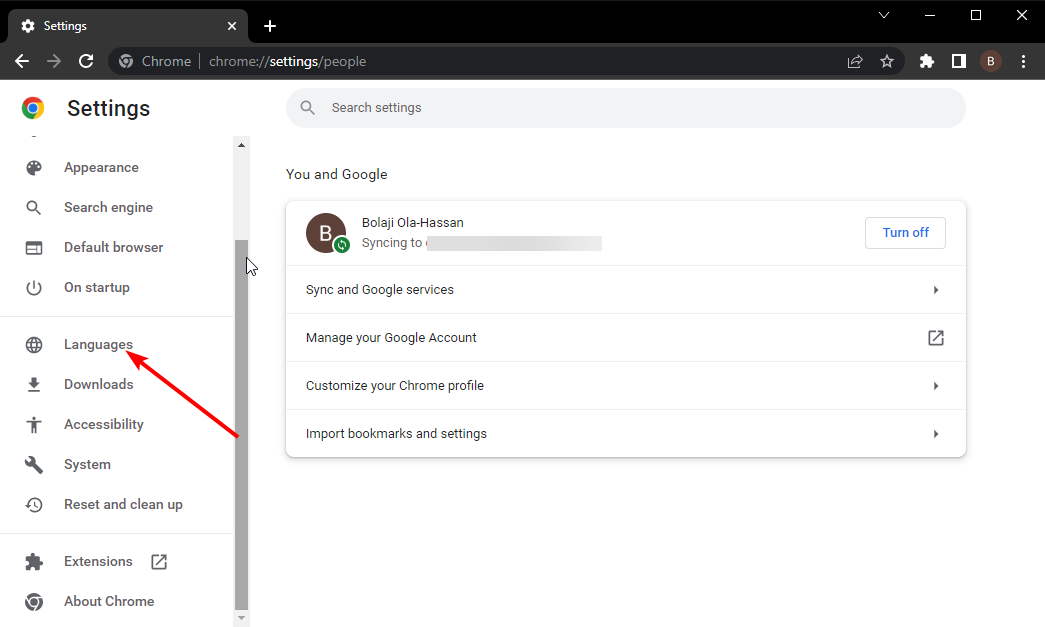
Task: Close the Settings tab
Action: (232, 26)
